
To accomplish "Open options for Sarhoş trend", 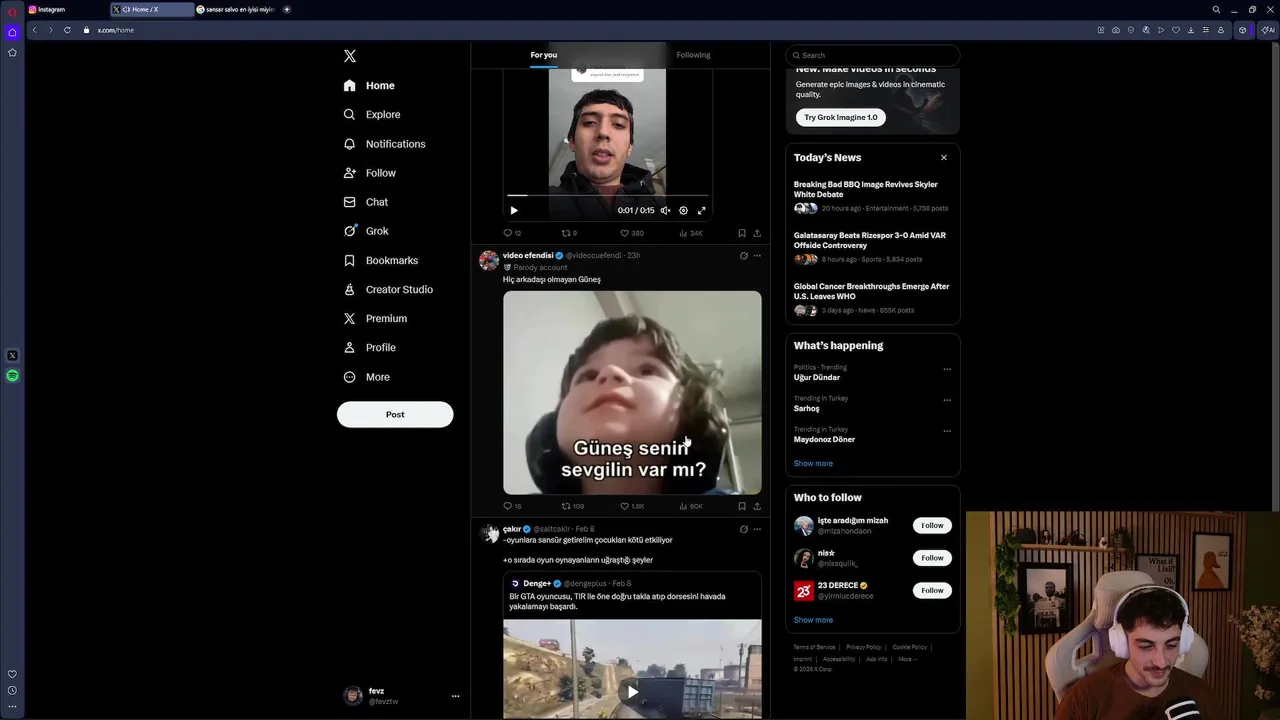I will [x=947, y=400].
